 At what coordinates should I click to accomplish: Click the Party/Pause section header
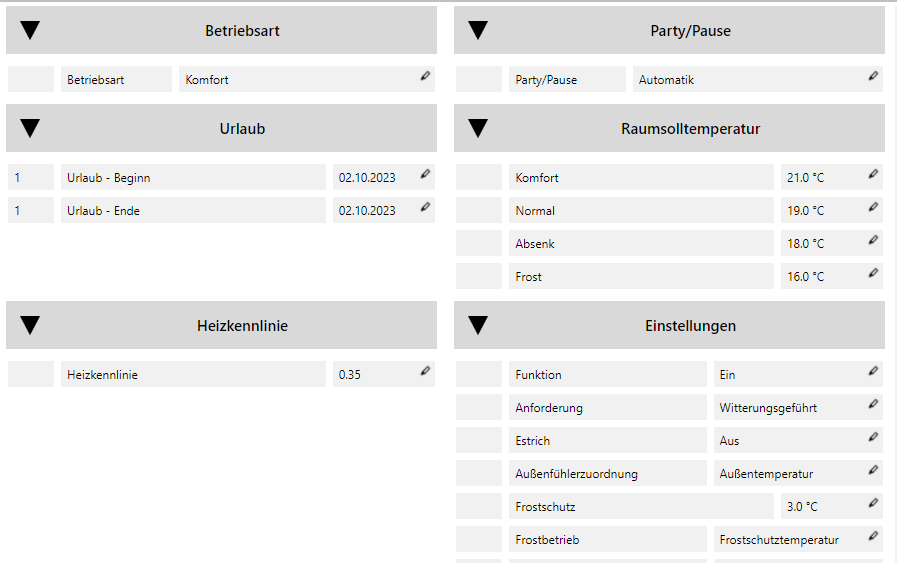(x=690, y=31)
